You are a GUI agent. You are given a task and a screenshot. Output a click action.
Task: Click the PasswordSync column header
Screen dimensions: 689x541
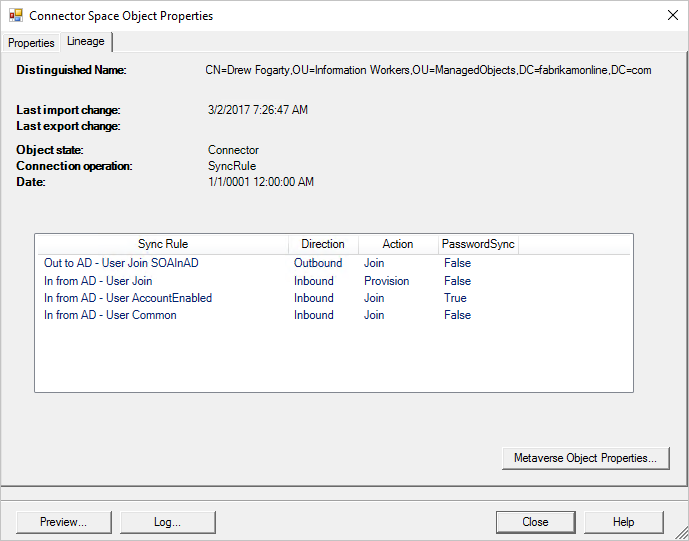pyautogui.click(x=478, y=244)
